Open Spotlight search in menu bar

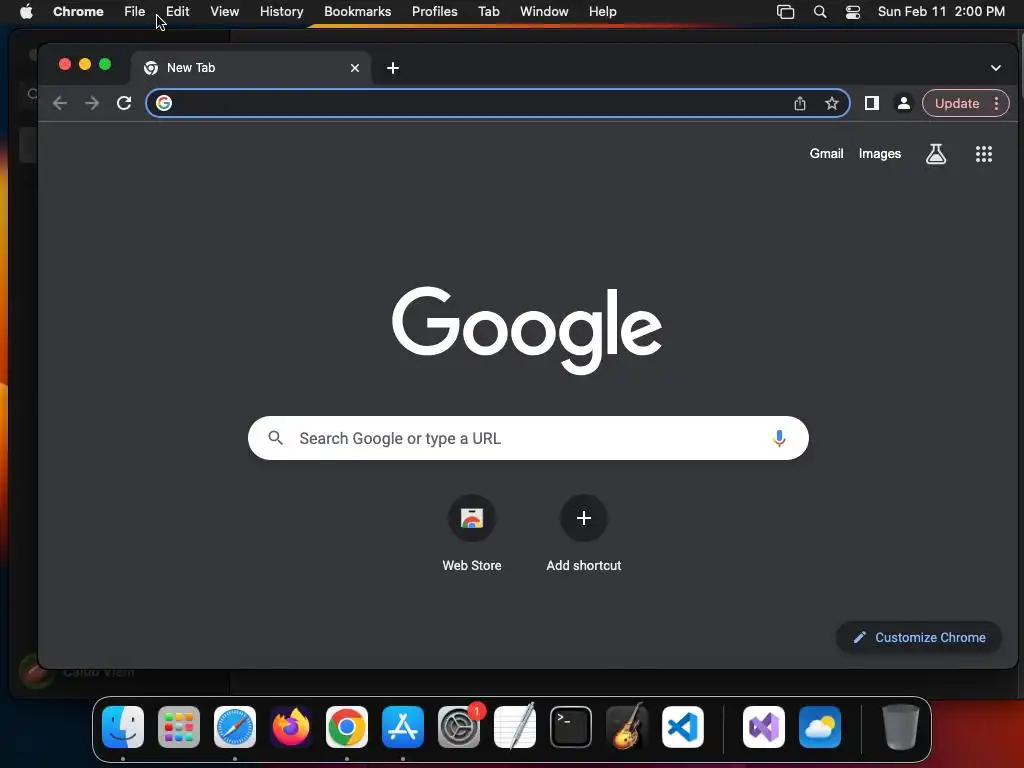click(820, 12)
